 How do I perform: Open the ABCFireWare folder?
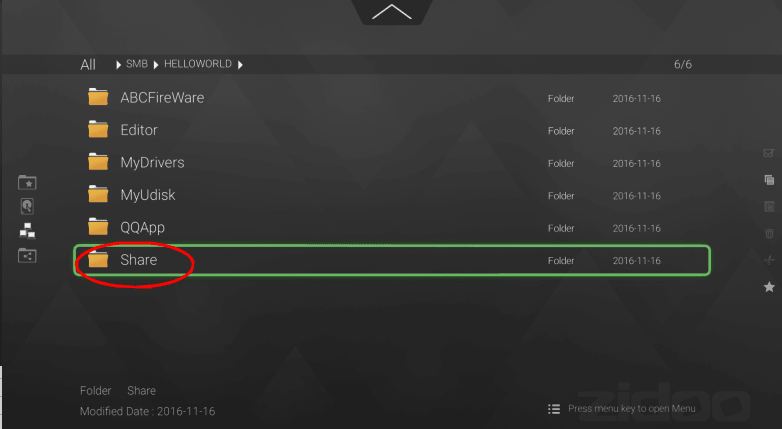[392, 98]
